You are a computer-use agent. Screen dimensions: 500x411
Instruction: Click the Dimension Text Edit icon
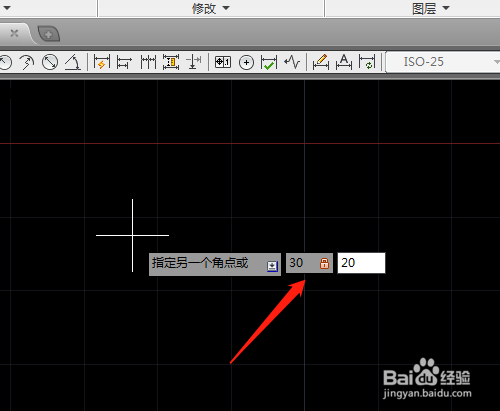tap(344, 62)
